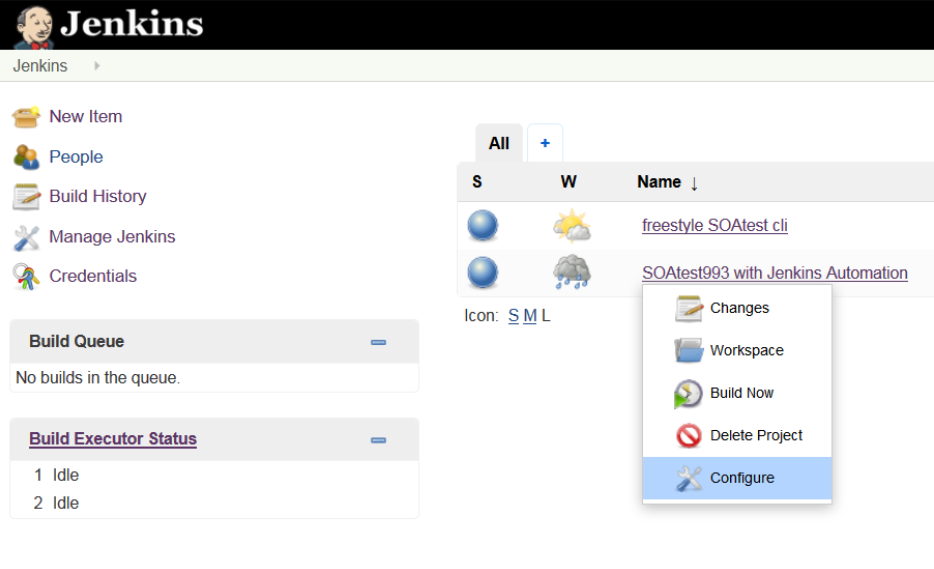Open SOAtest993 with Jenkins Automation job

click(x=775, y=273)
